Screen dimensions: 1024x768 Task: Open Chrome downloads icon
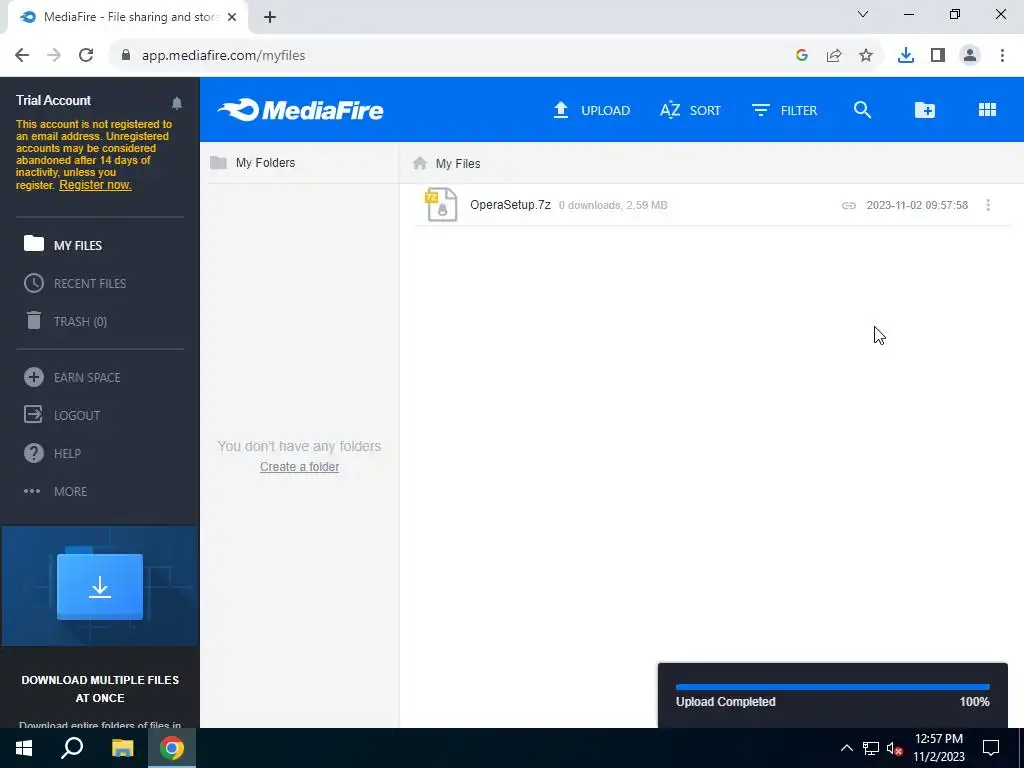(x=906, y=56)
